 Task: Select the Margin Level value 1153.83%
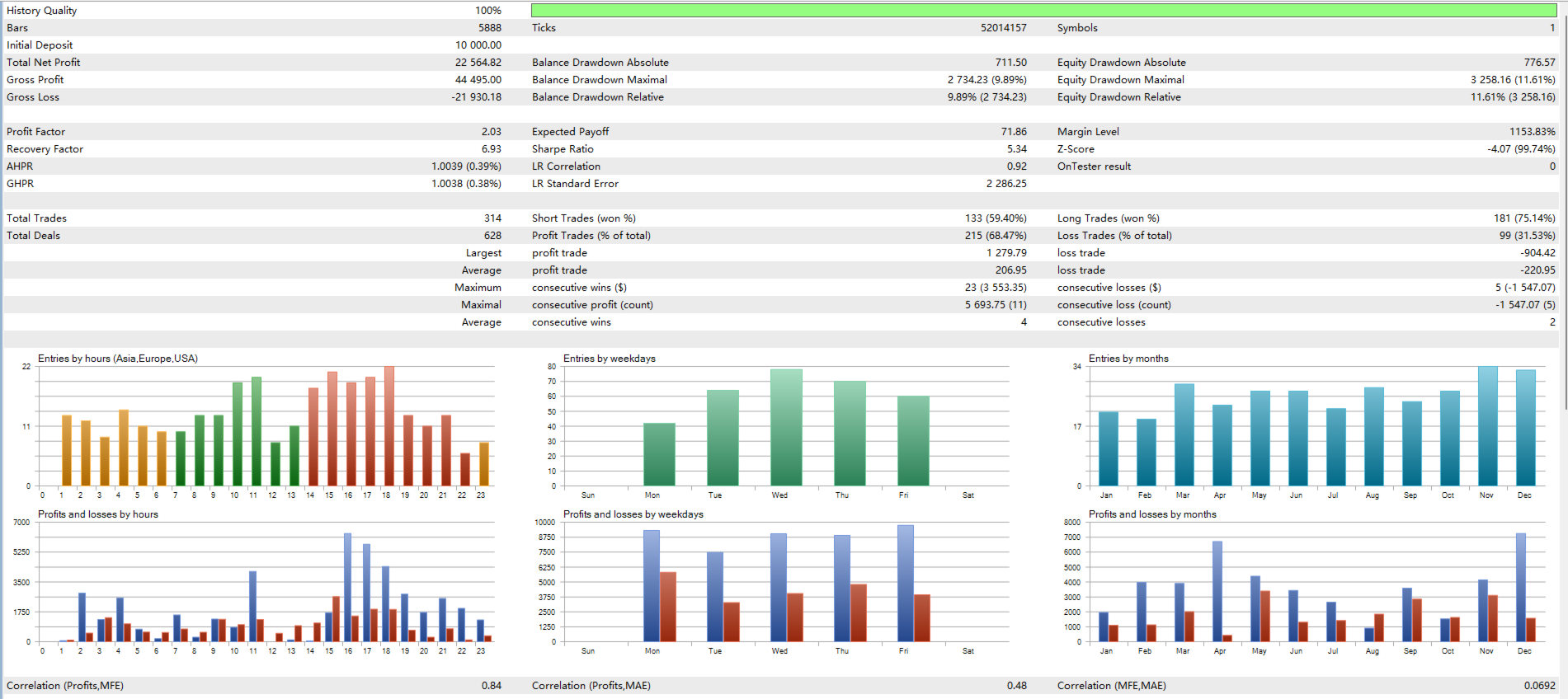pyautogui.click(x=1533, y=132)
